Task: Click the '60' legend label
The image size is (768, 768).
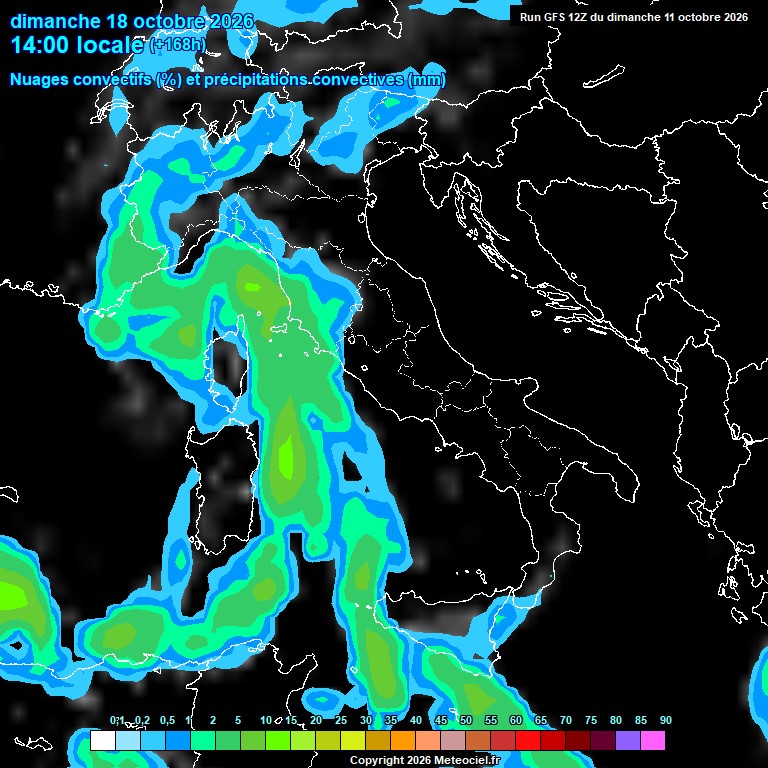Action: [516, 720]
